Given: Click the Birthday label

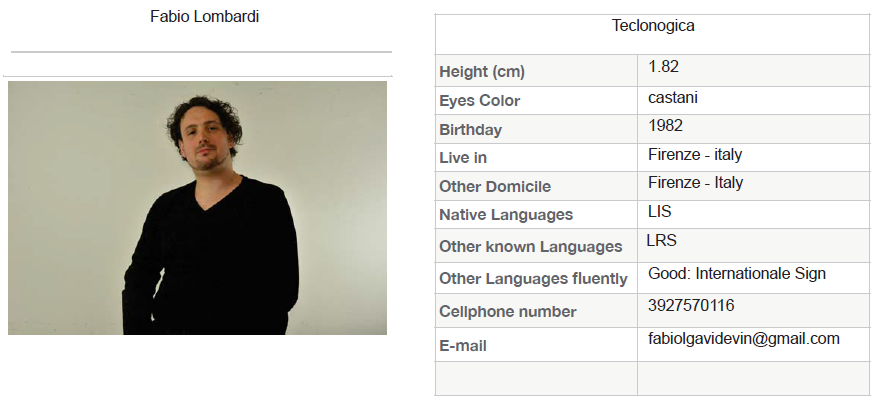Looking at the screenshot, I should (470, 130).
